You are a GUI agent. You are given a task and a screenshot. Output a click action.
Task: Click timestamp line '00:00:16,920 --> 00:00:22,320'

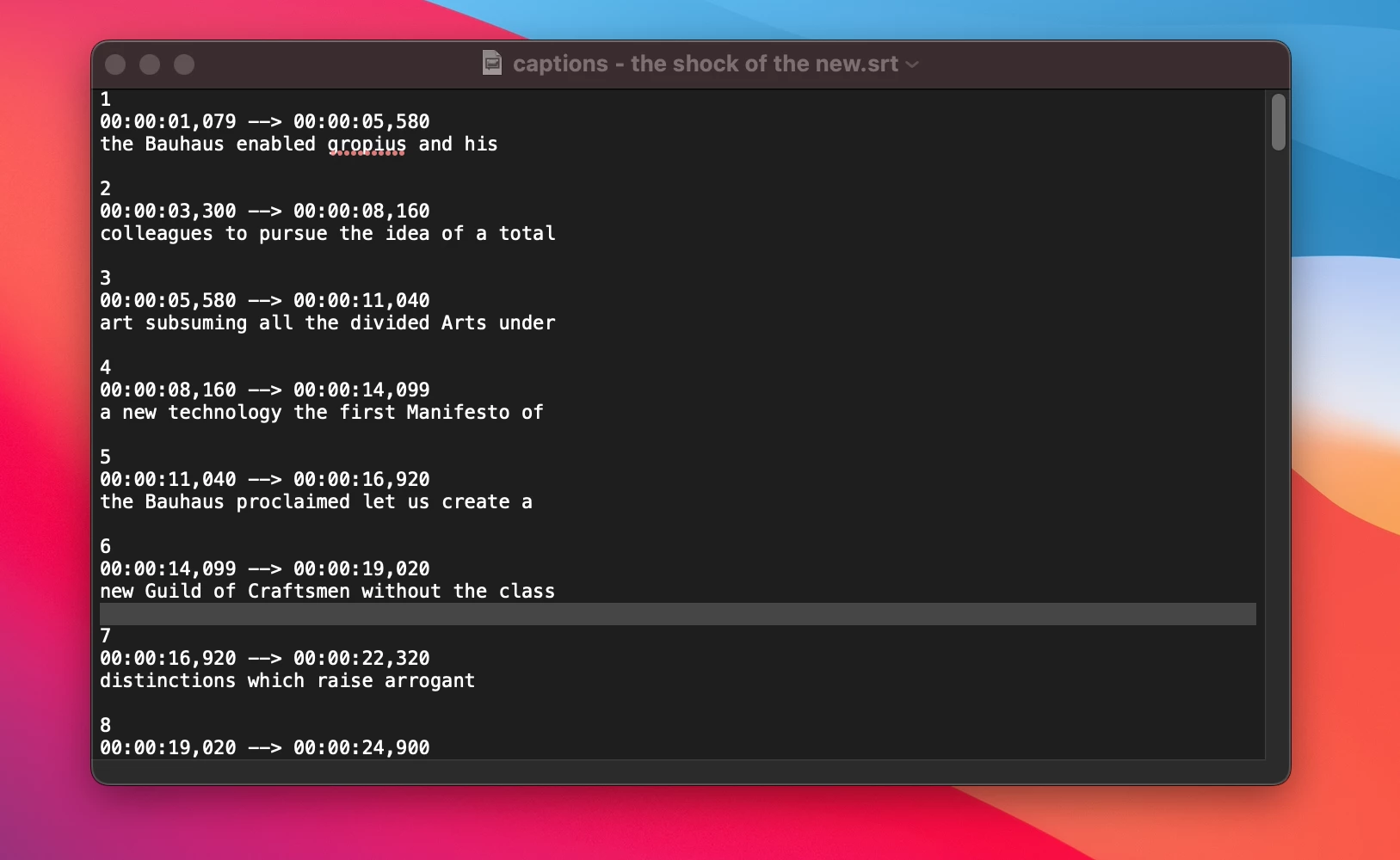(x=265, y=659)
